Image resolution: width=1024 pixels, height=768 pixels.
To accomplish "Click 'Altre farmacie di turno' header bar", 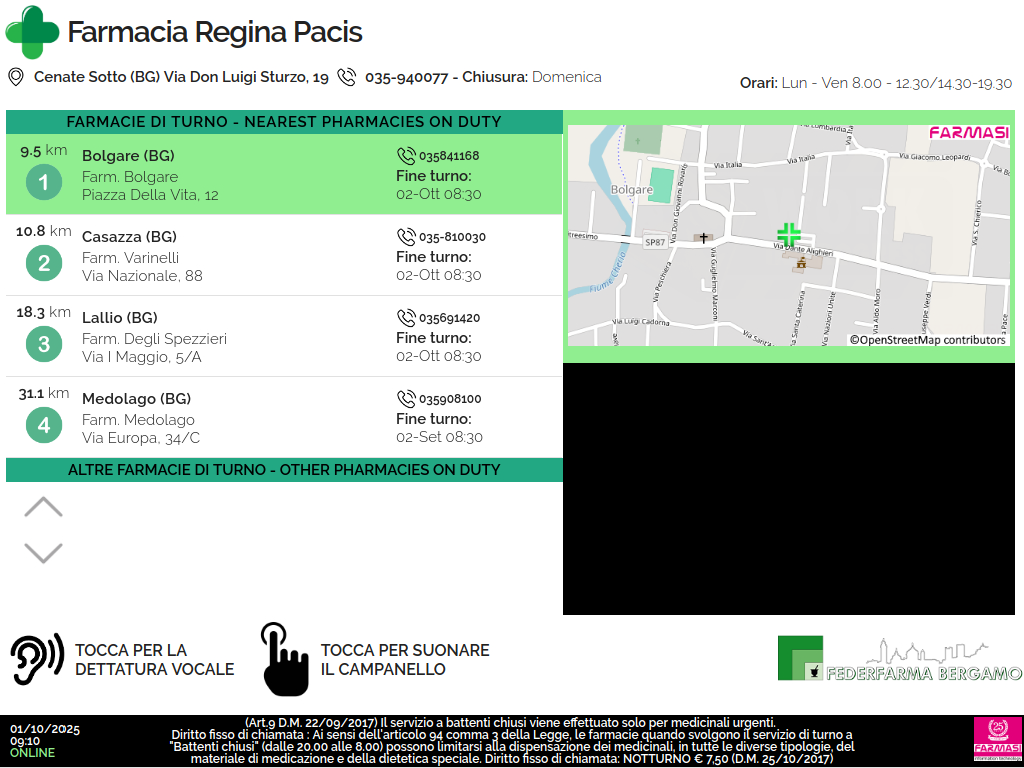I will 284,470.
